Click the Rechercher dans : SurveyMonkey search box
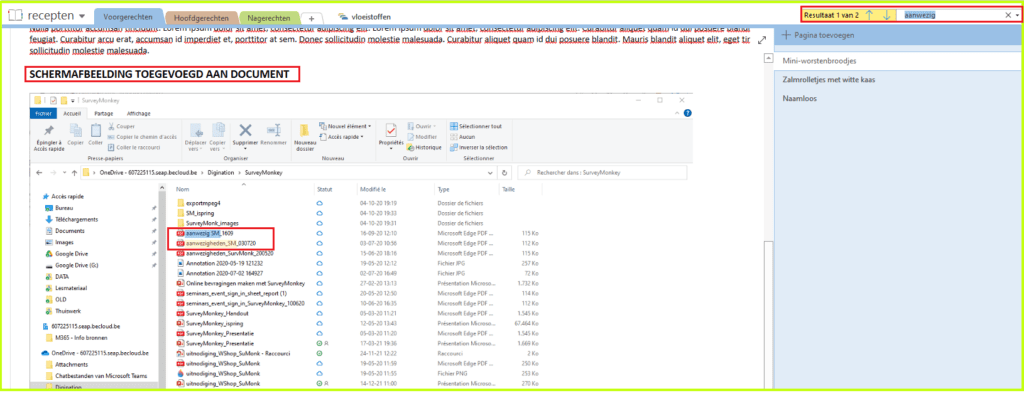This screenshot has height=393, width=1024. click(x=601, y=173)
